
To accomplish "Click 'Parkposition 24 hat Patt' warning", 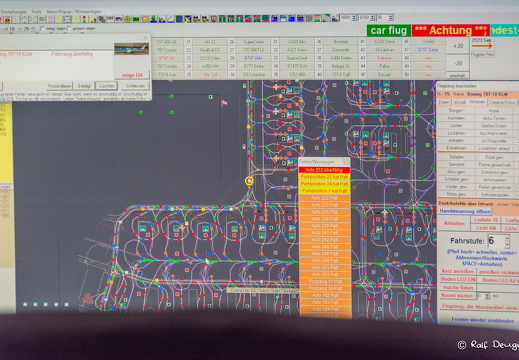I will (x=324, y=184).
